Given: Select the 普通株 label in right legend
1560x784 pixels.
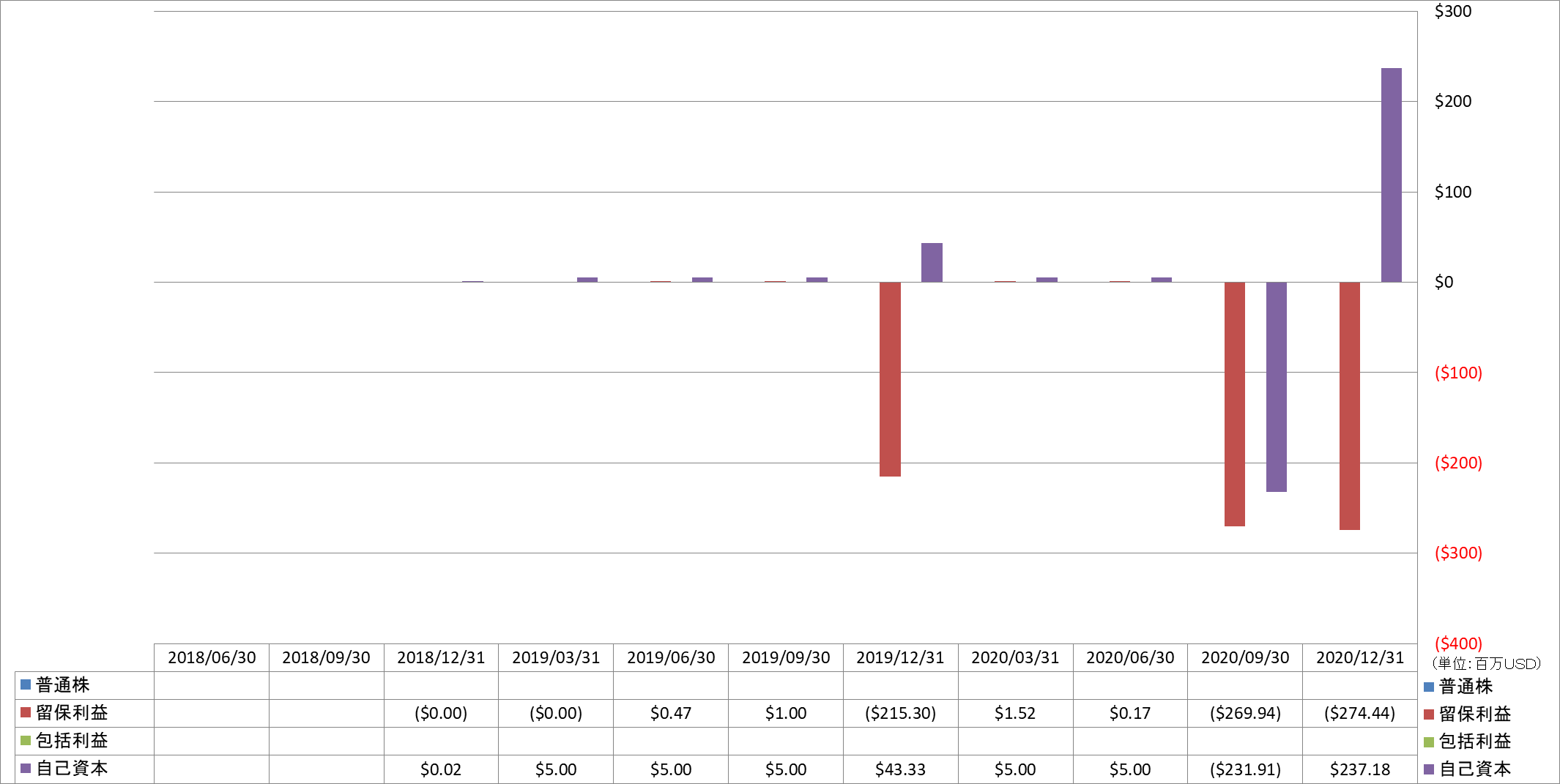Looking at the screenshot, I should pyautogui.click(x=1466, y=687).
